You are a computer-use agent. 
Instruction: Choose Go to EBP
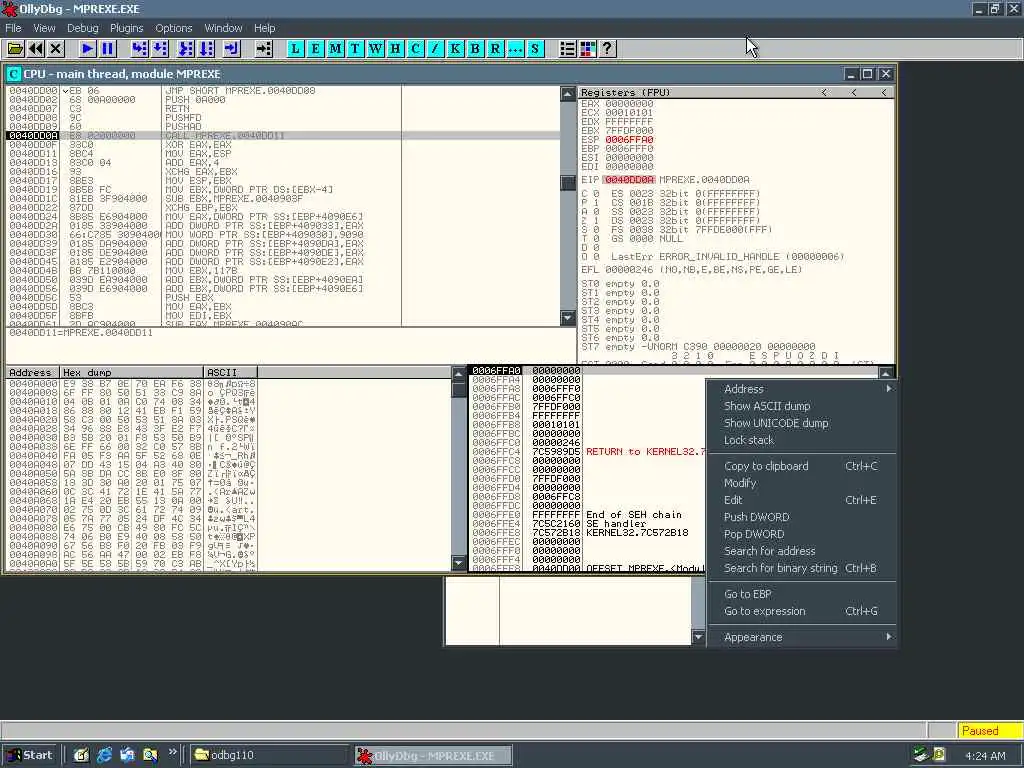tap(803, 594)
